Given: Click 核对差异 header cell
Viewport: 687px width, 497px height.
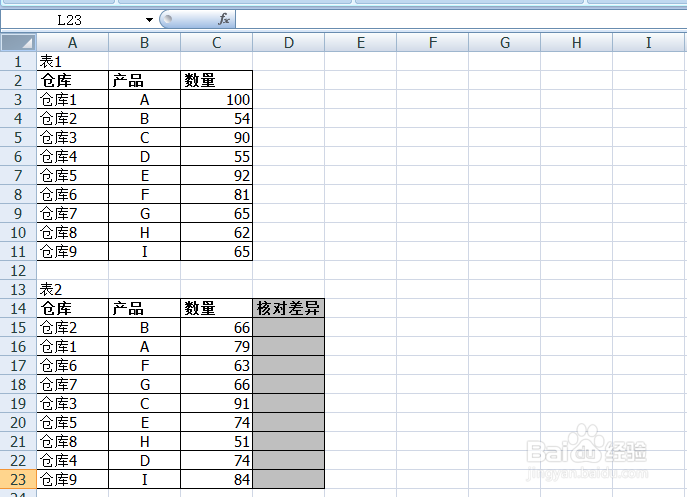Looking at the screenshot, I should click(288, 309).
